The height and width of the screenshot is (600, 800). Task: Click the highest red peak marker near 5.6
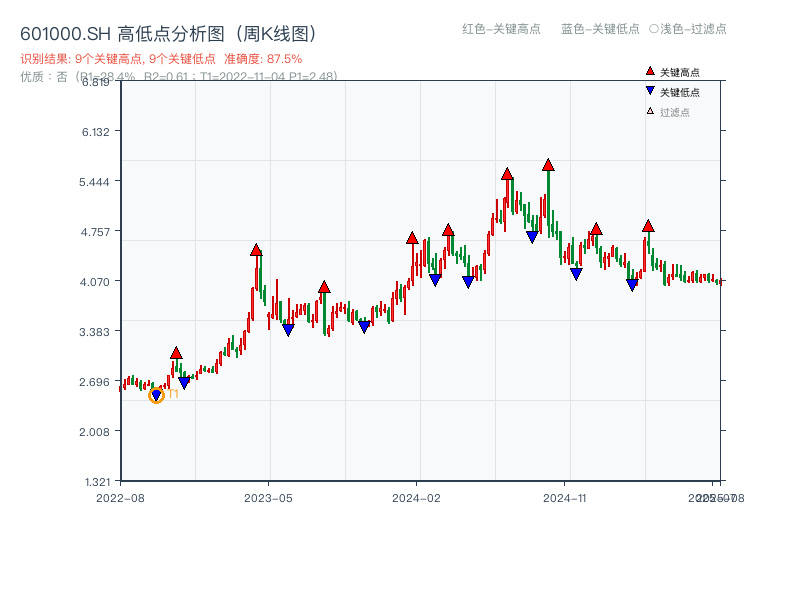pyautogui.click(x=548, y=163)
